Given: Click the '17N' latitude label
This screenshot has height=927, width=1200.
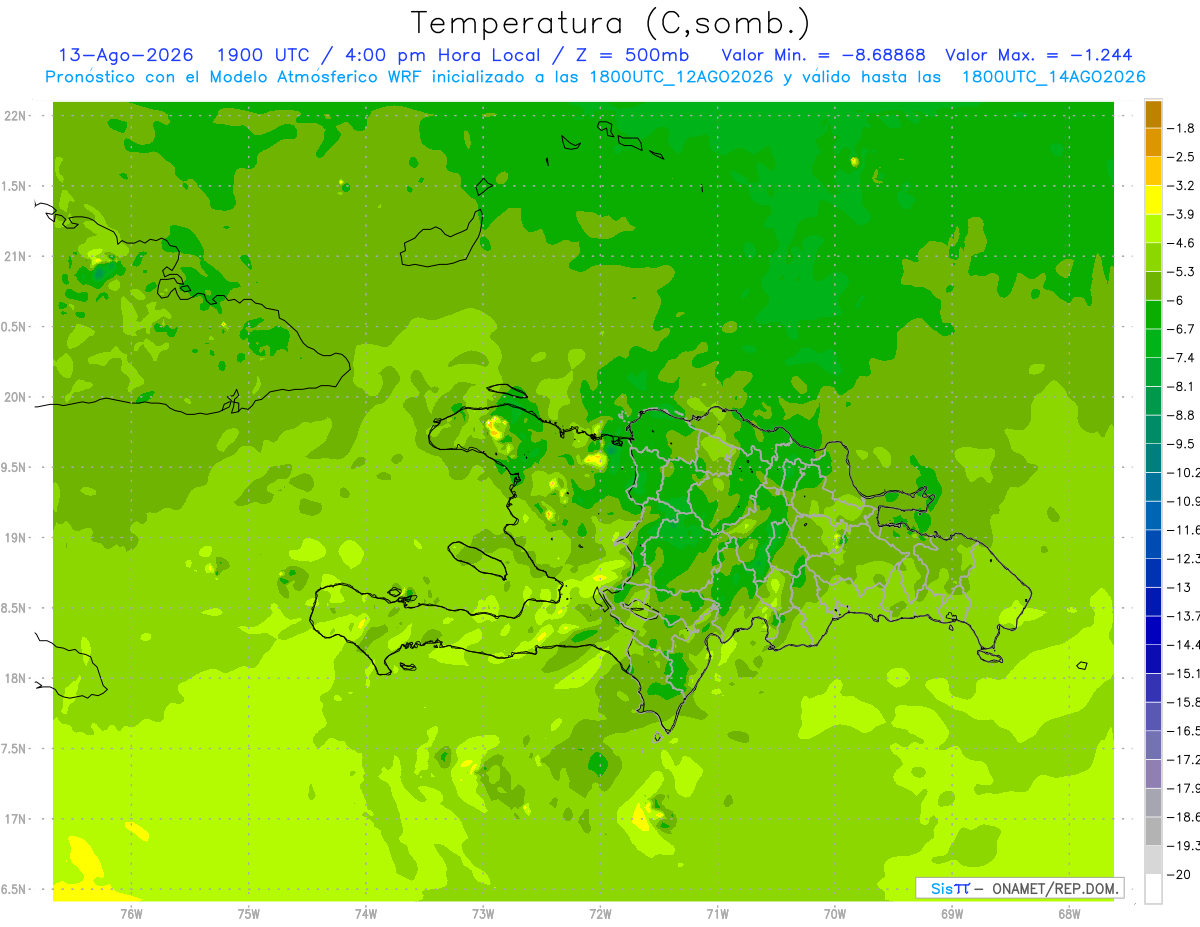Looking at the screenshot, I should tap(16, 819).
